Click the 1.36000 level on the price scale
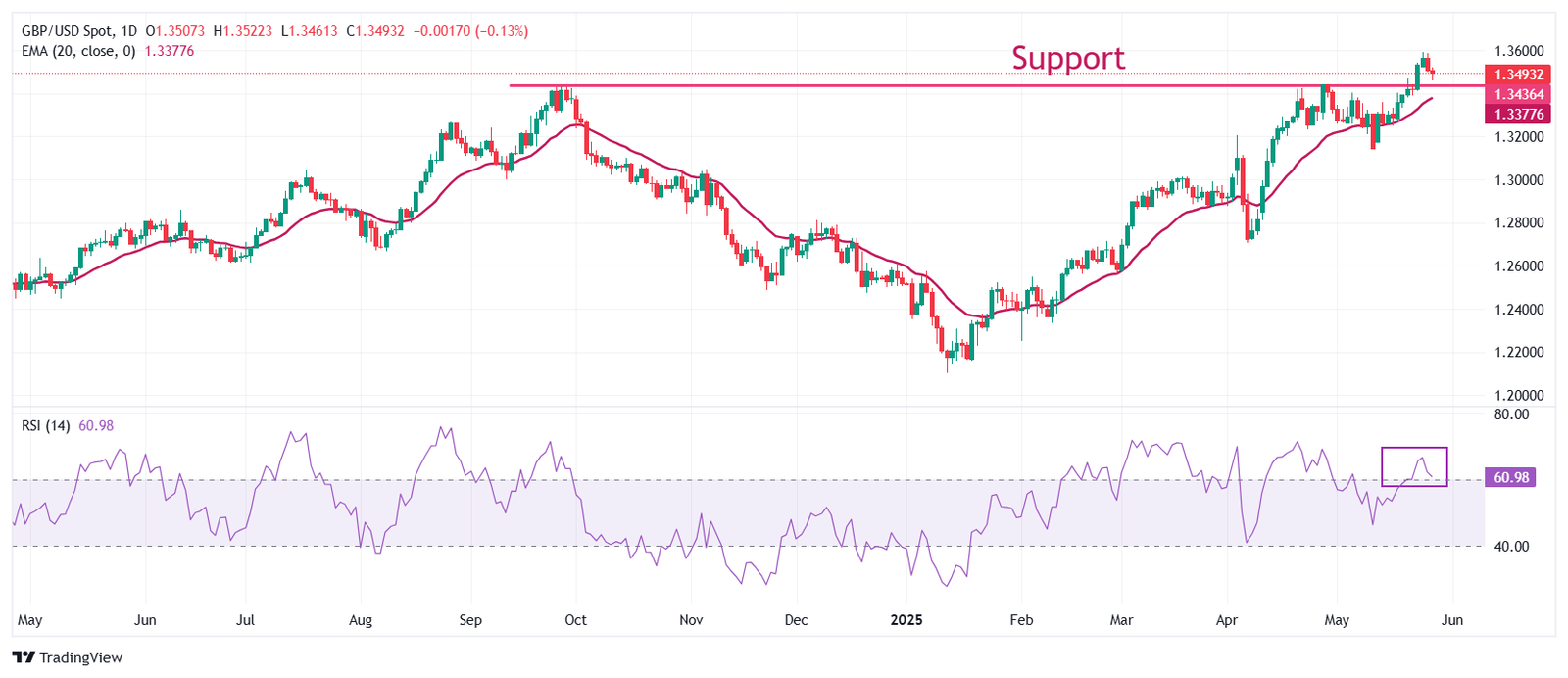1568x678 pixels. point(1519,51)
